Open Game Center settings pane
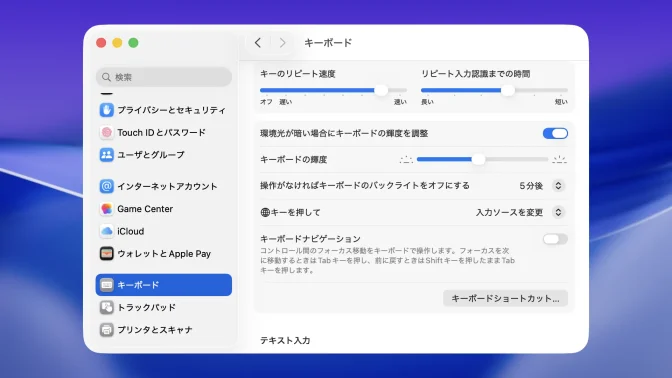This screenshot has width=672, height=378. point(164,209)
